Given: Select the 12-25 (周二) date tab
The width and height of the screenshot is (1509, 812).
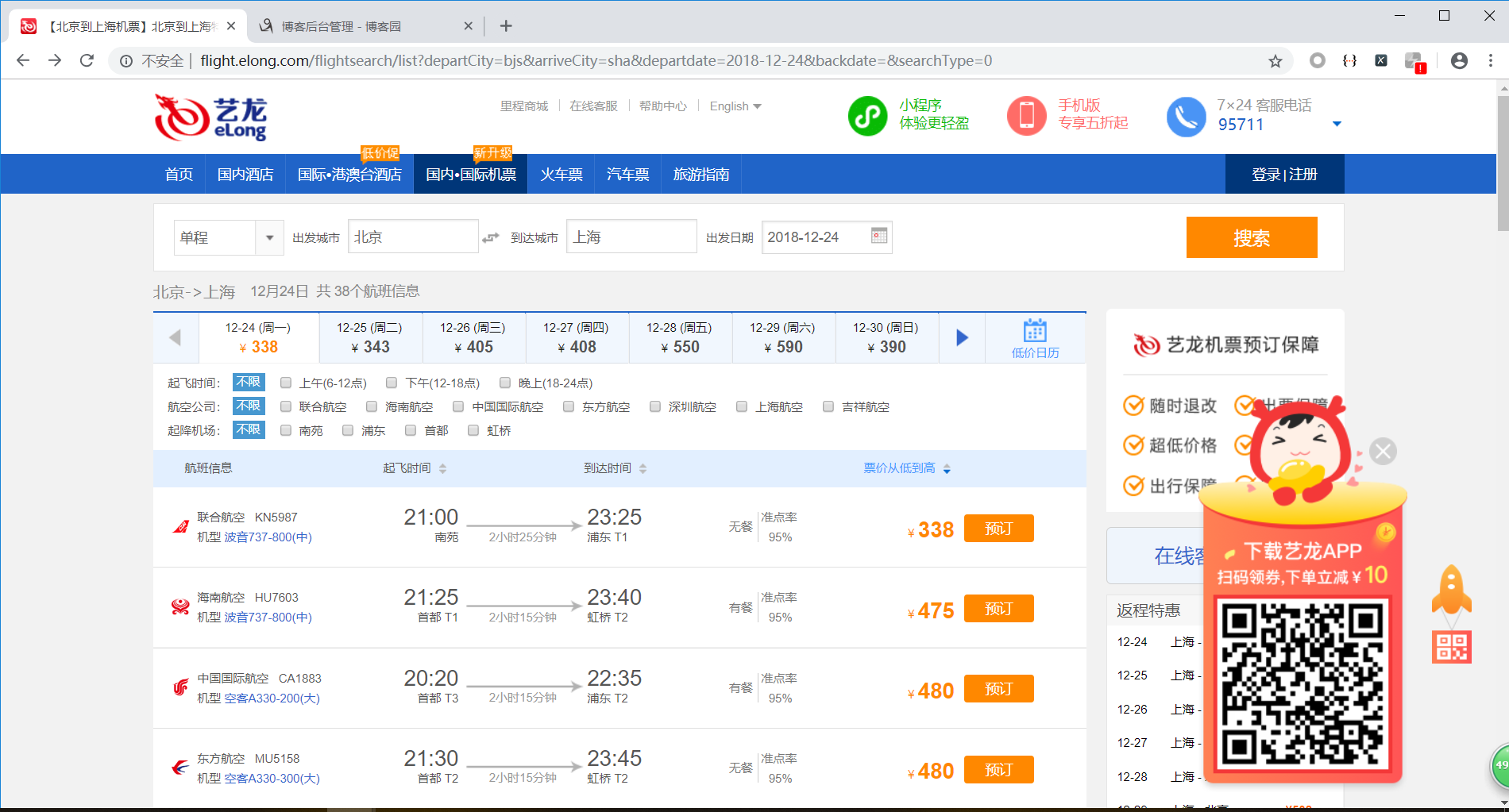Looking at the screenshot, I should 370,337.
